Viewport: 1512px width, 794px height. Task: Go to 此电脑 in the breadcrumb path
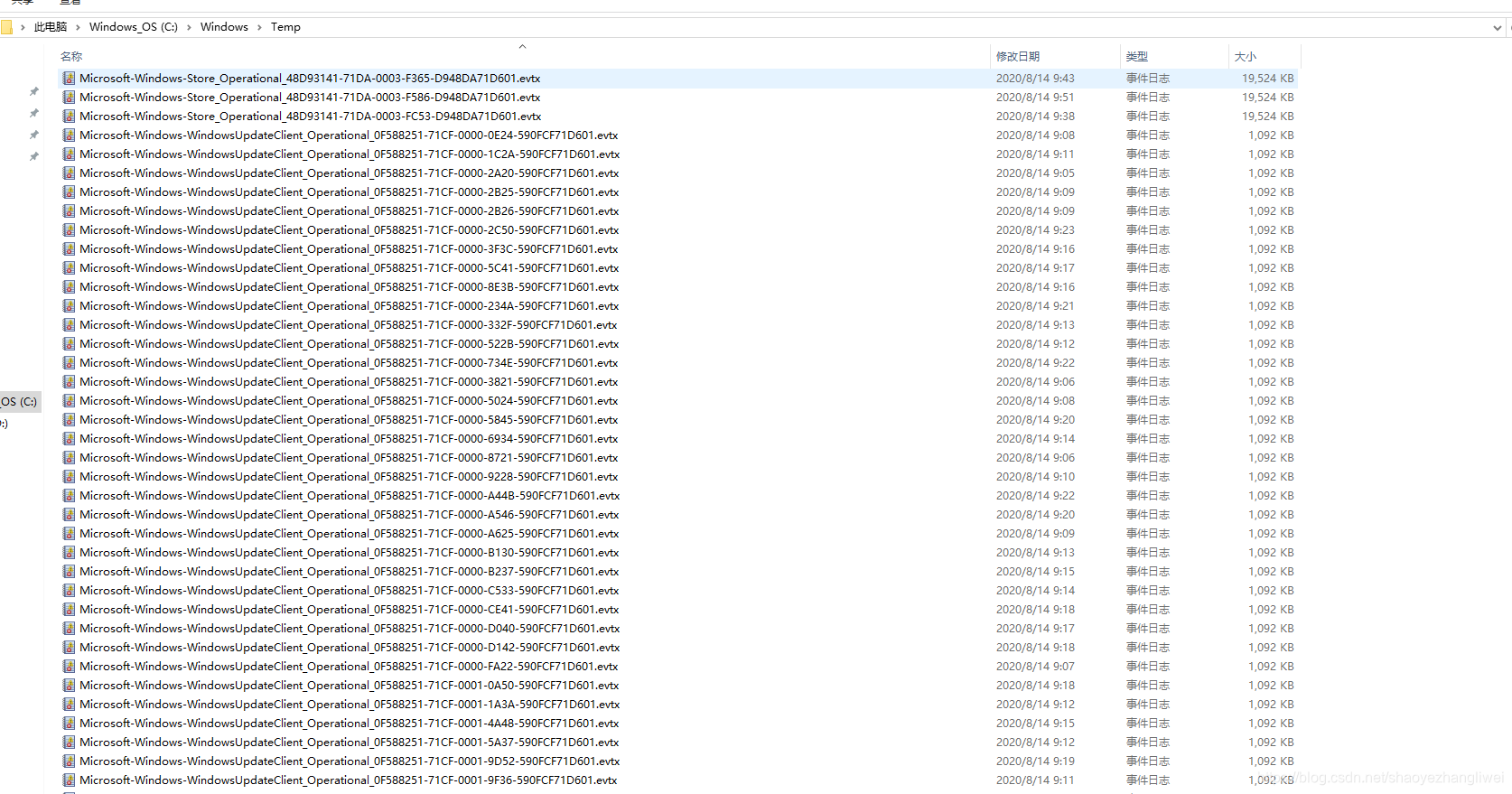(x=51, y=27)
